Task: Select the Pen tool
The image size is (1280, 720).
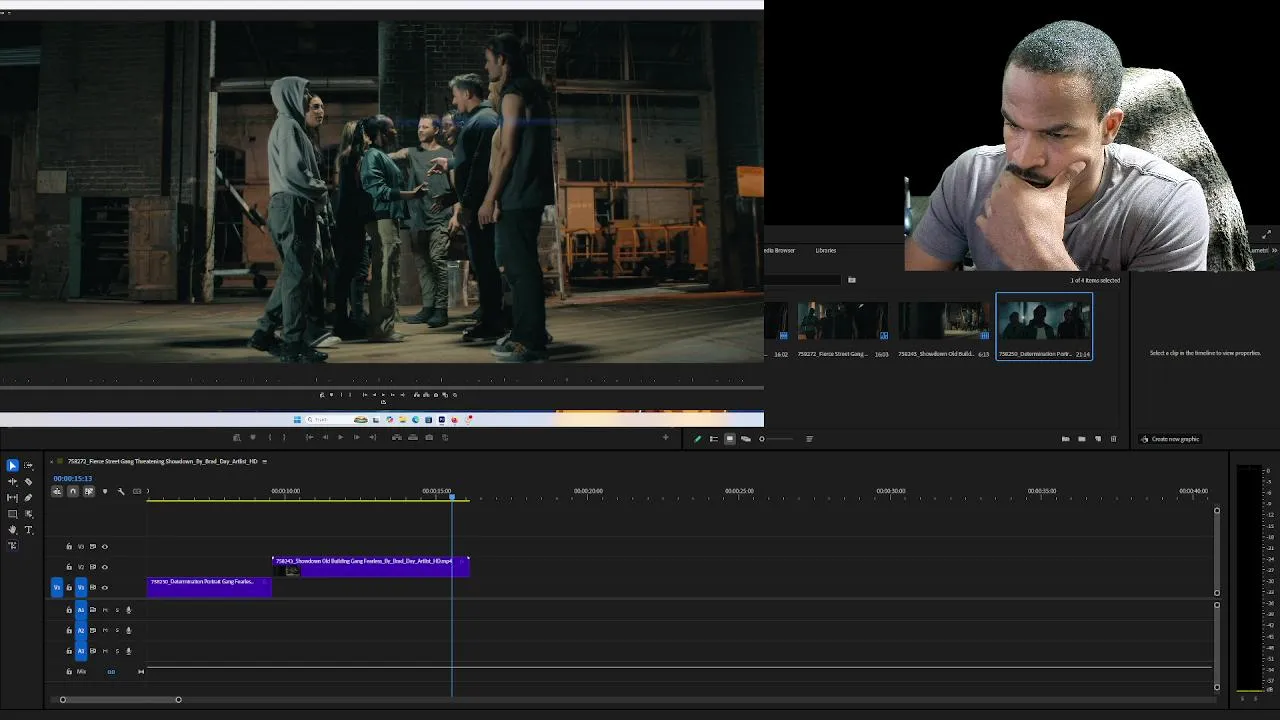Action: click(28, 497)
